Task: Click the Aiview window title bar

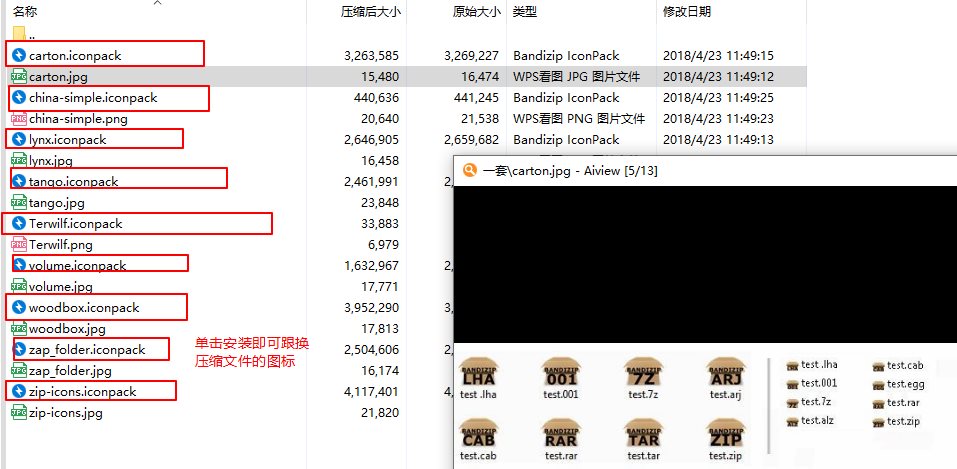Action: point(705,170)
